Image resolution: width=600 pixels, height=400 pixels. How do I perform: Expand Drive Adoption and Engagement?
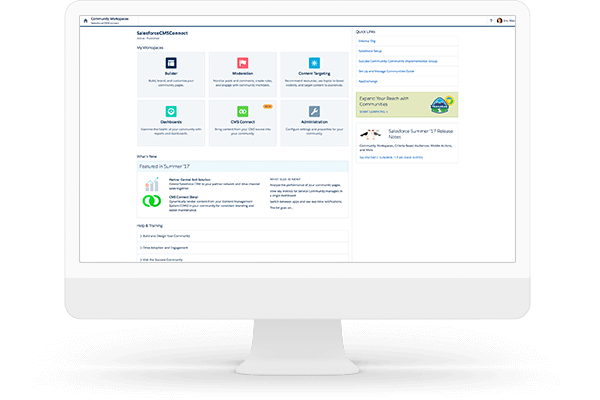[243, 248]
